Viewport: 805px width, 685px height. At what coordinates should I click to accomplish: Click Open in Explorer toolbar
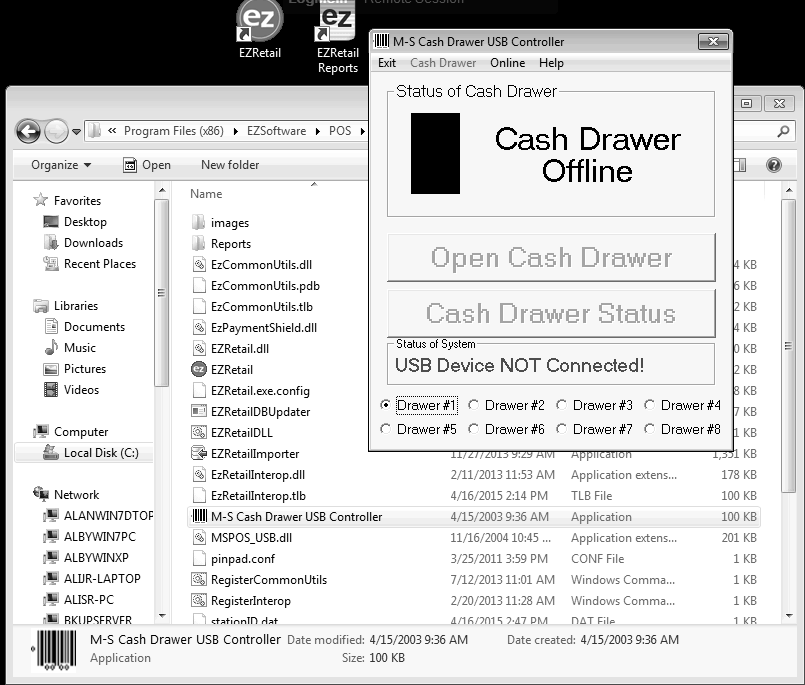coord(147,165)
